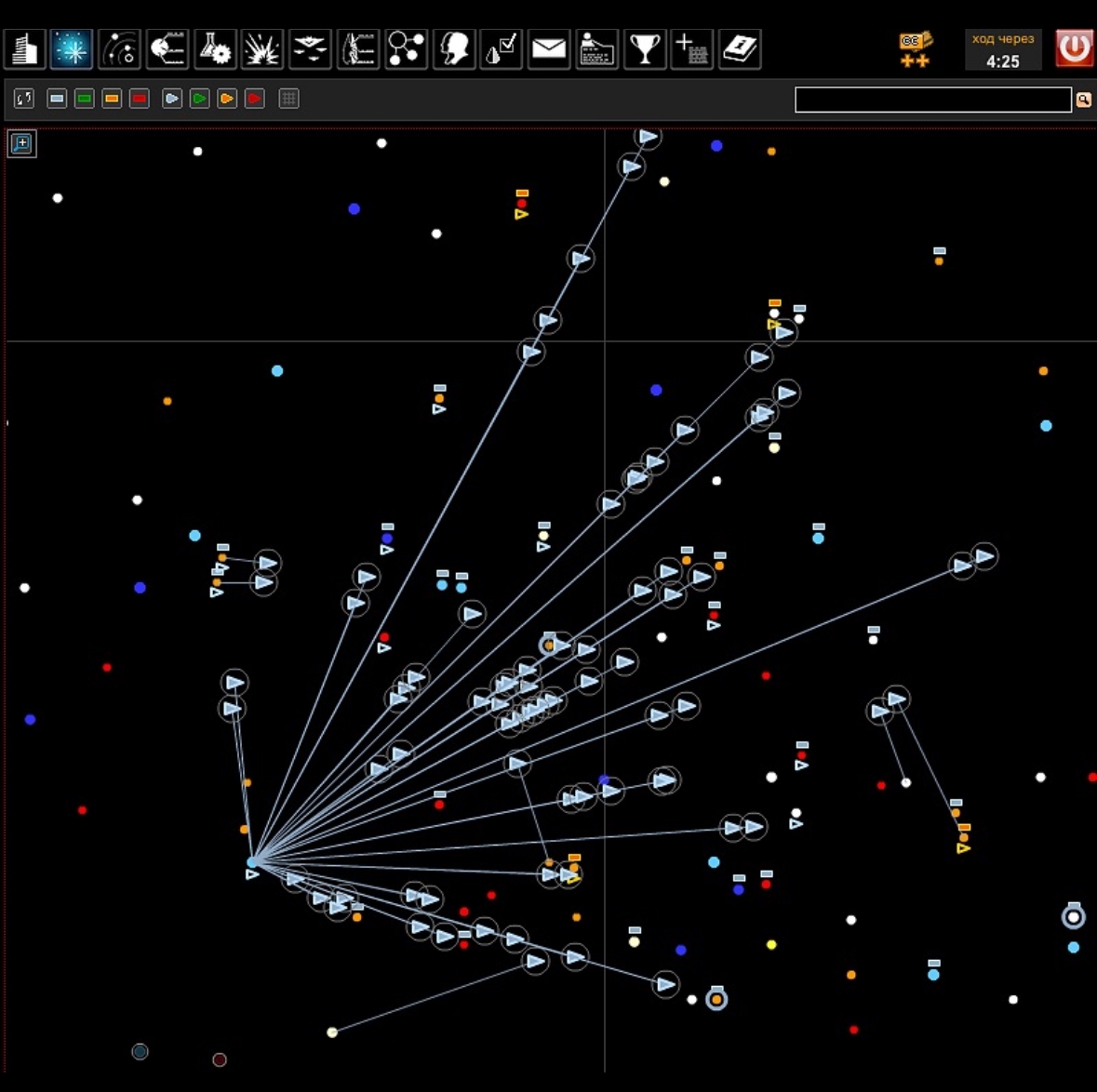Open the person at console icon
The image size is (1097, 1092).
[x=596, y=49]
